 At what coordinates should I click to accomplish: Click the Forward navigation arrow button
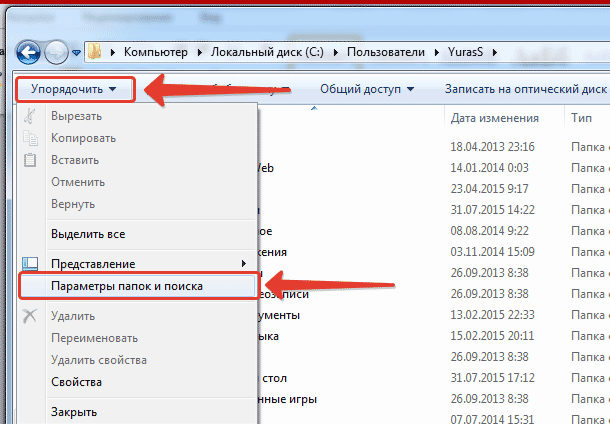[56, 52]
